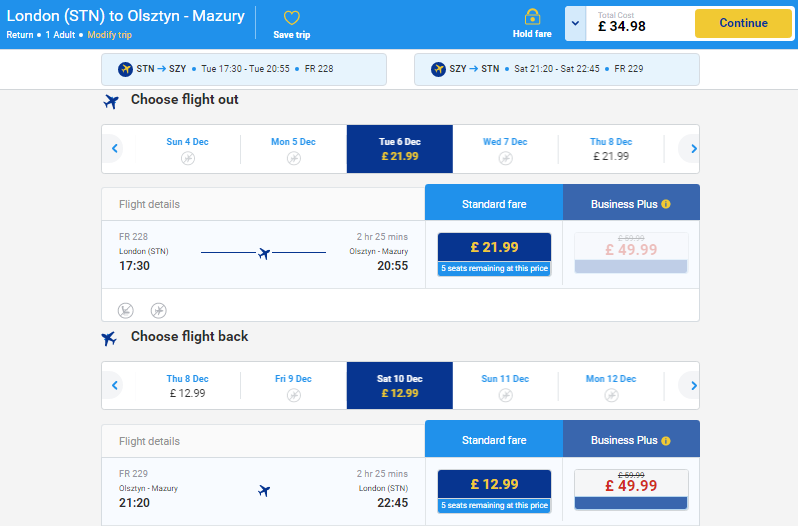Click the Business Plus info icon for return flight
Image resolution: width=798 pixels, height=526 pixels.
tap(666, 441)
